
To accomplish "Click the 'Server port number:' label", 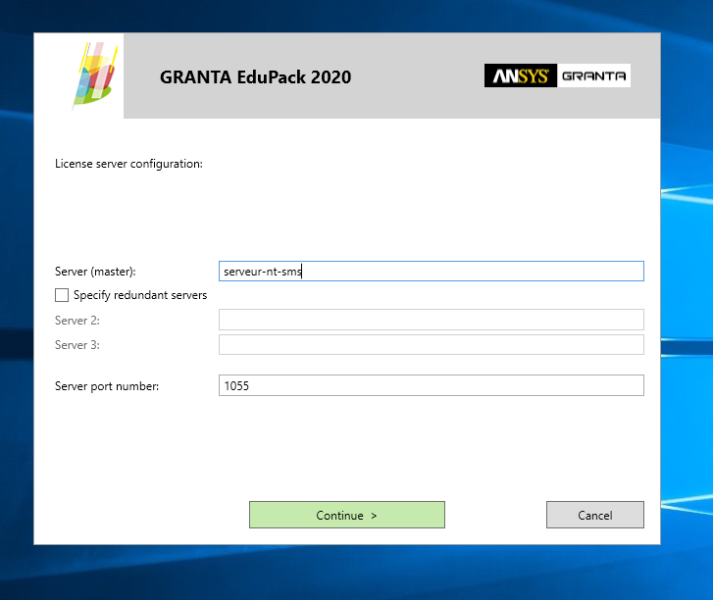I will [107, 386].
